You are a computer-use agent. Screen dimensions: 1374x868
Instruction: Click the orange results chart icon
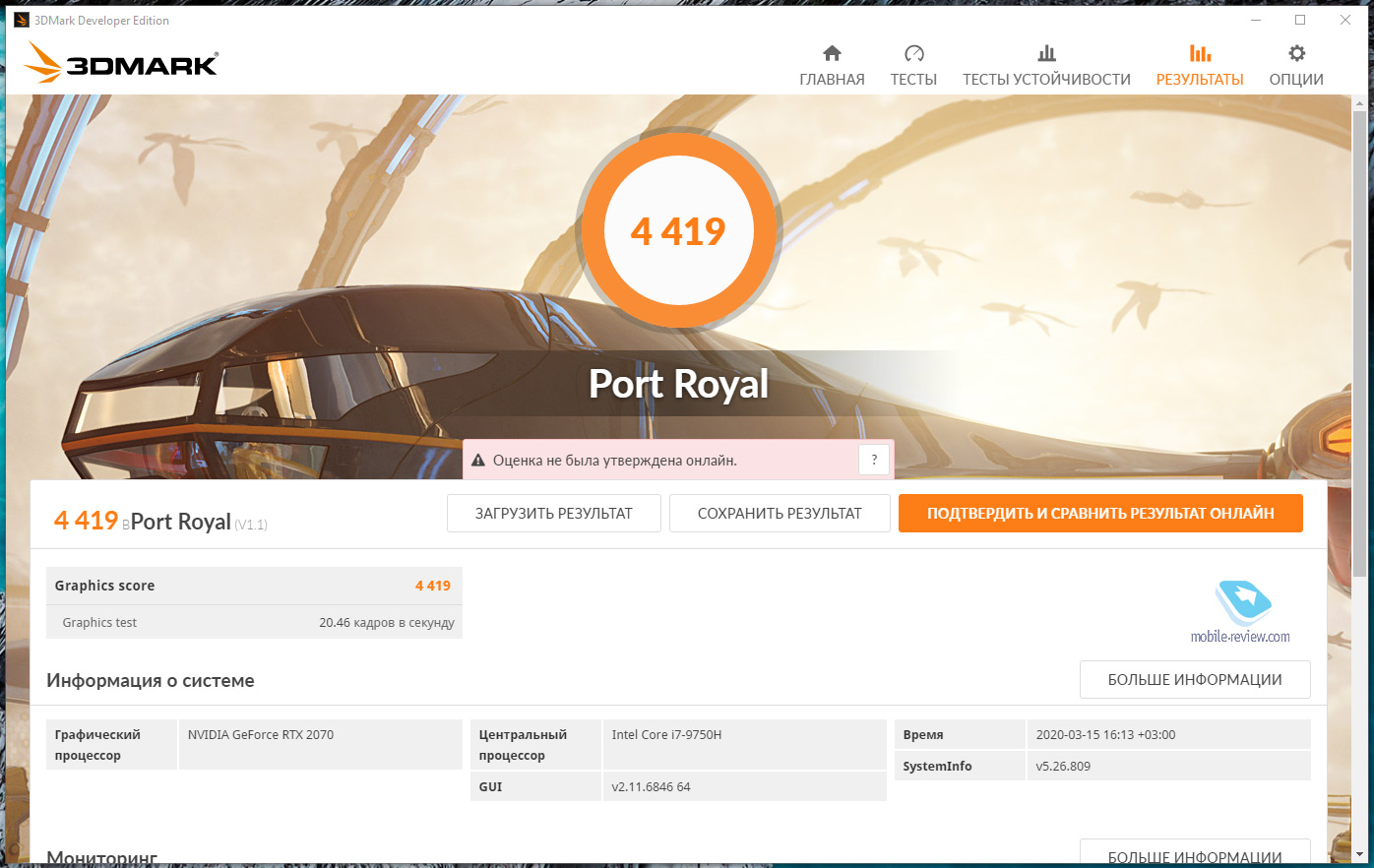(x=1200, y=53)
